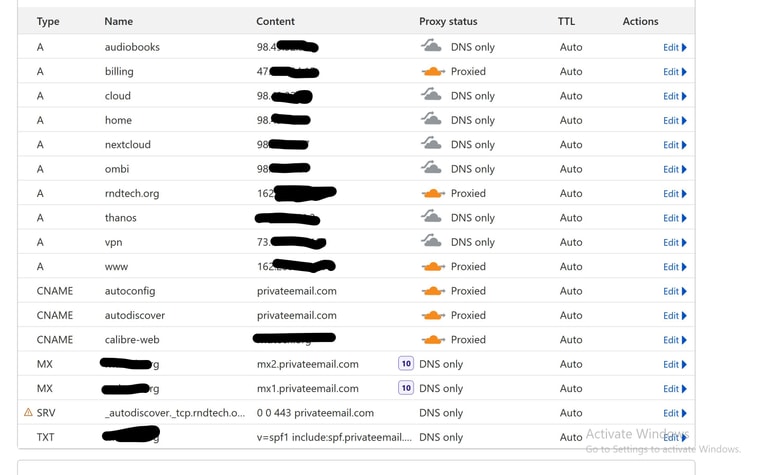Viewport: 760px width, 475px height.
Task: Edit the ombi A record
Action: click(675, 169)
